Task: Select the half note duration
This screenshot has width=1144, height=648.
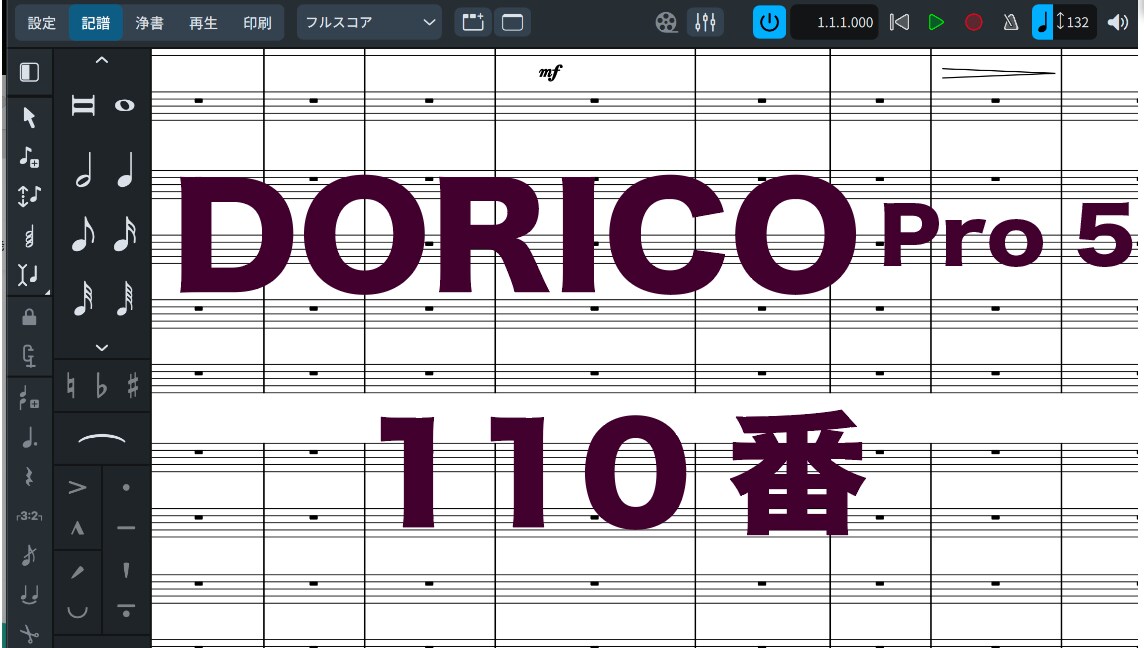Action: [83, 170]
